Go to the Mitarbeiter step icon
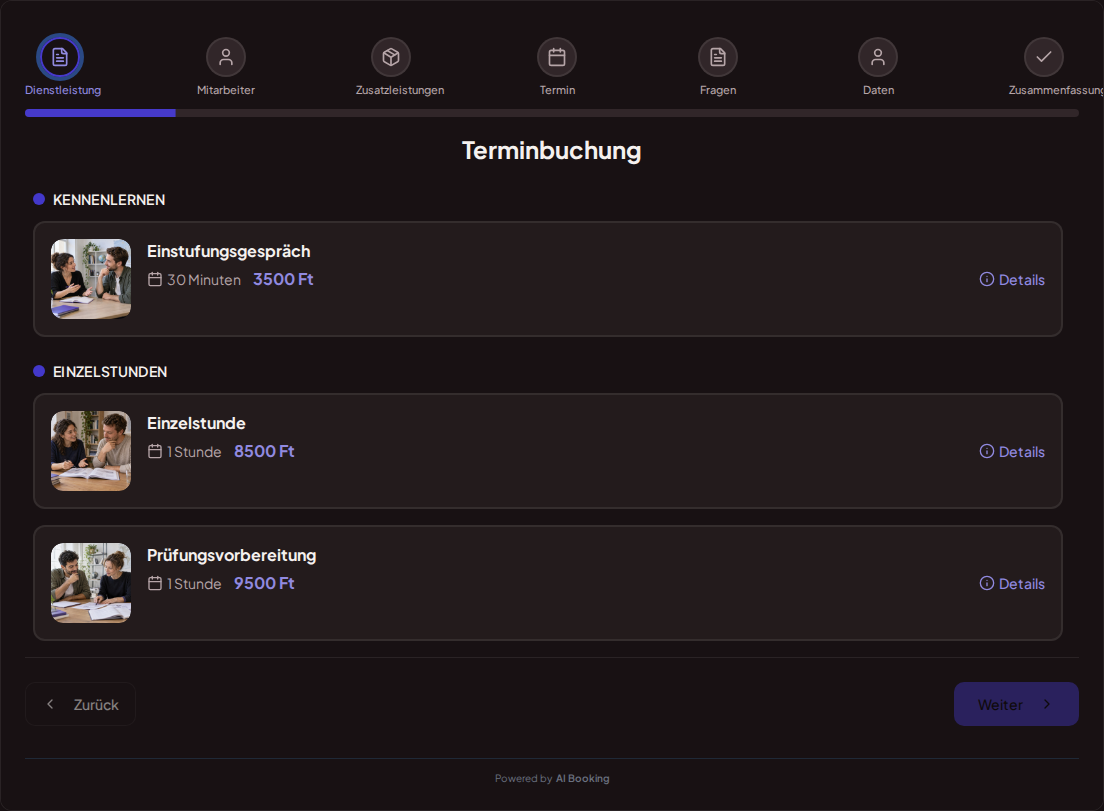Image resolution: width=1104 pixels, height=811 pixels. point(226,57)
